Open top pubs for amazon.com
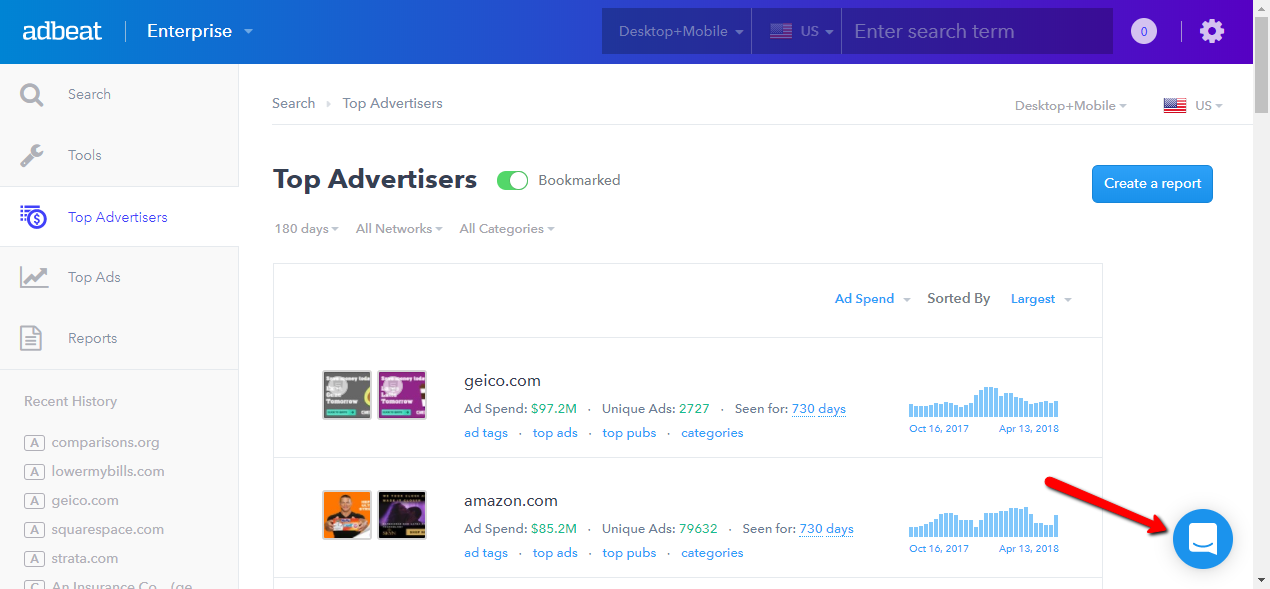The height and width of the screenshot is (589, 1270). [629, 553]
